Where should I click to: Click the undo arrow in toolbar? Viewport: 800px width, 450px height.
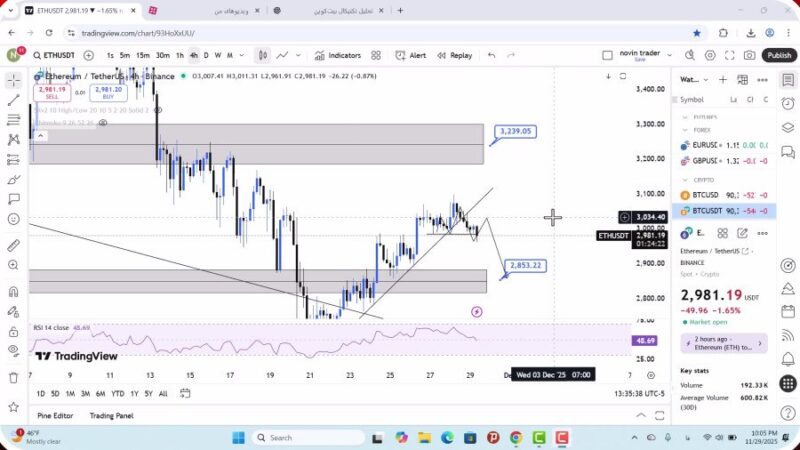pyautogui.click(x=491, y=55)
